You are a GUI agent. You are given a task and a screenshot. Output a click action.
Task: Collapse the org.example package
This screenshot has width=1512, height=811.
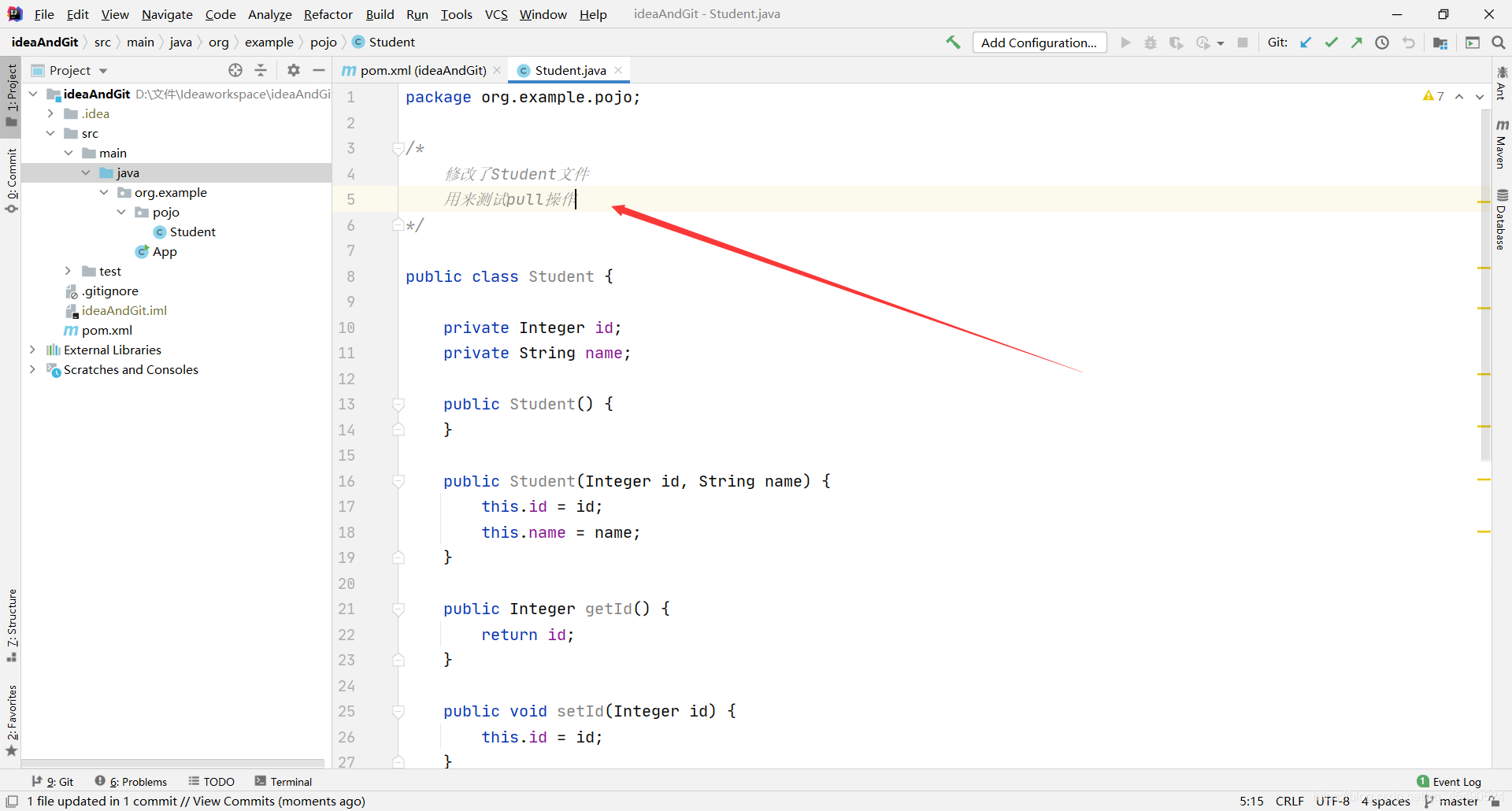tap(104, 192)
